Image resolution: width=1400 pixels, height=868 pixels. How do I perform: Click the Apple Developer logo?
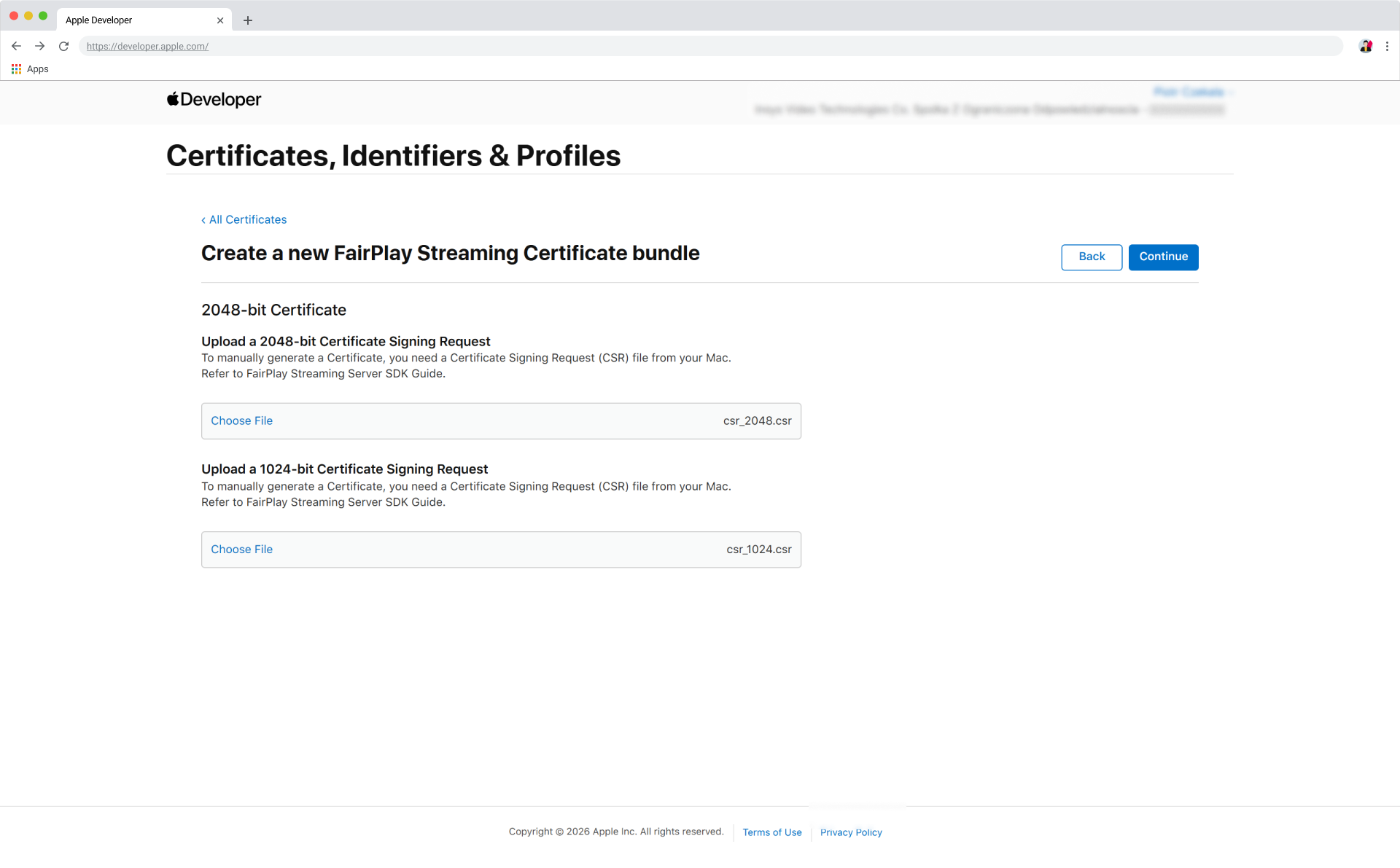pos(214,99)
